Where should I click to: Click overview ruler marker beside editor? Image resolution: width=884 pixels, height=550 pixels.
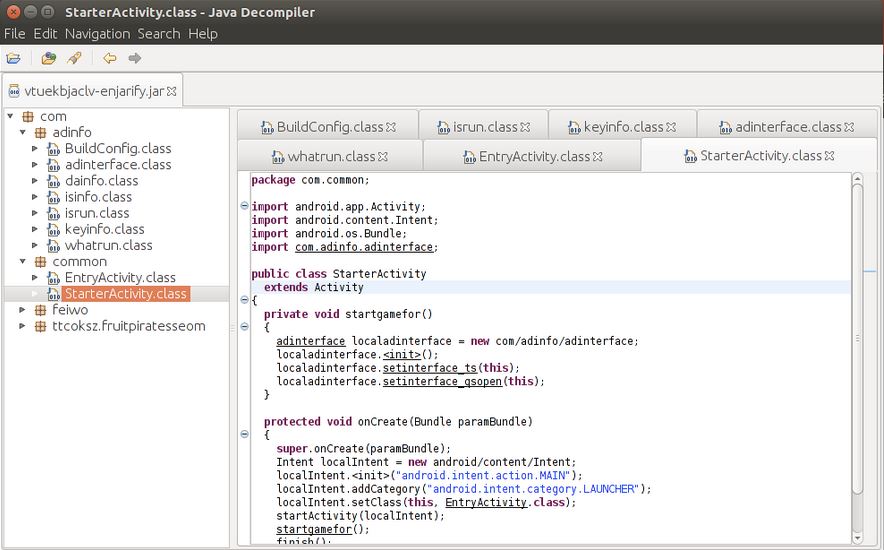click(870, 272)
